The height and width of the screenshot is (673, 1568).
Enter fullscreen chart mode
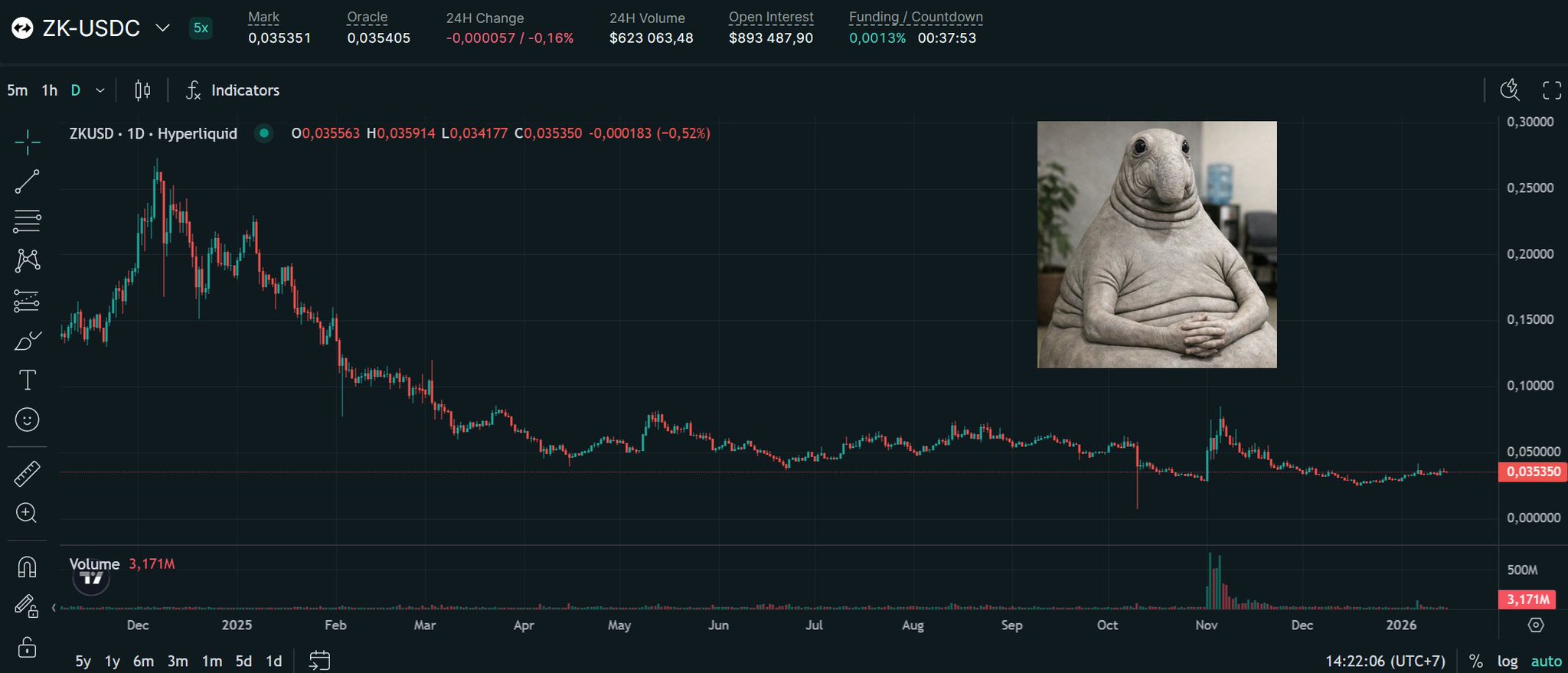click(x=1552, y=90)
